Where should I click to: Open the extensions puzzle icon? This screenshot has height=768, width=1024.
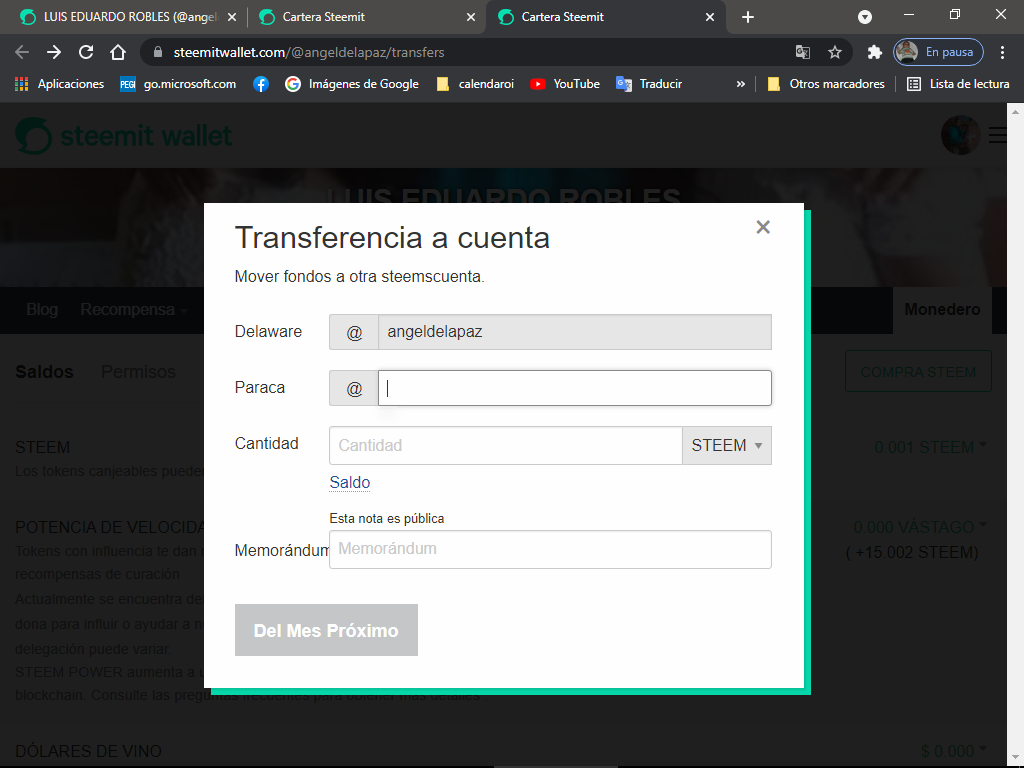[874, 52]
